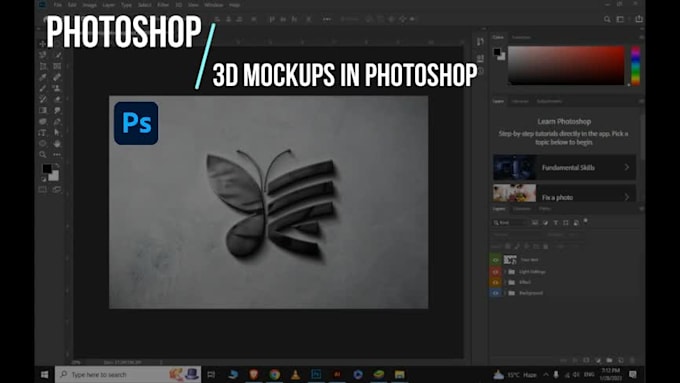Open the Fundamental Skills tutorial
This screenshot has width=680, height=383.
click(565, 167)
